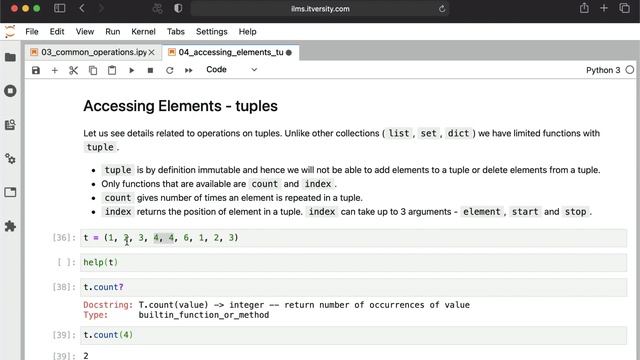Show Safari tab overview icon
This screenshot has width=640, height=360.
tap(624, 8)
